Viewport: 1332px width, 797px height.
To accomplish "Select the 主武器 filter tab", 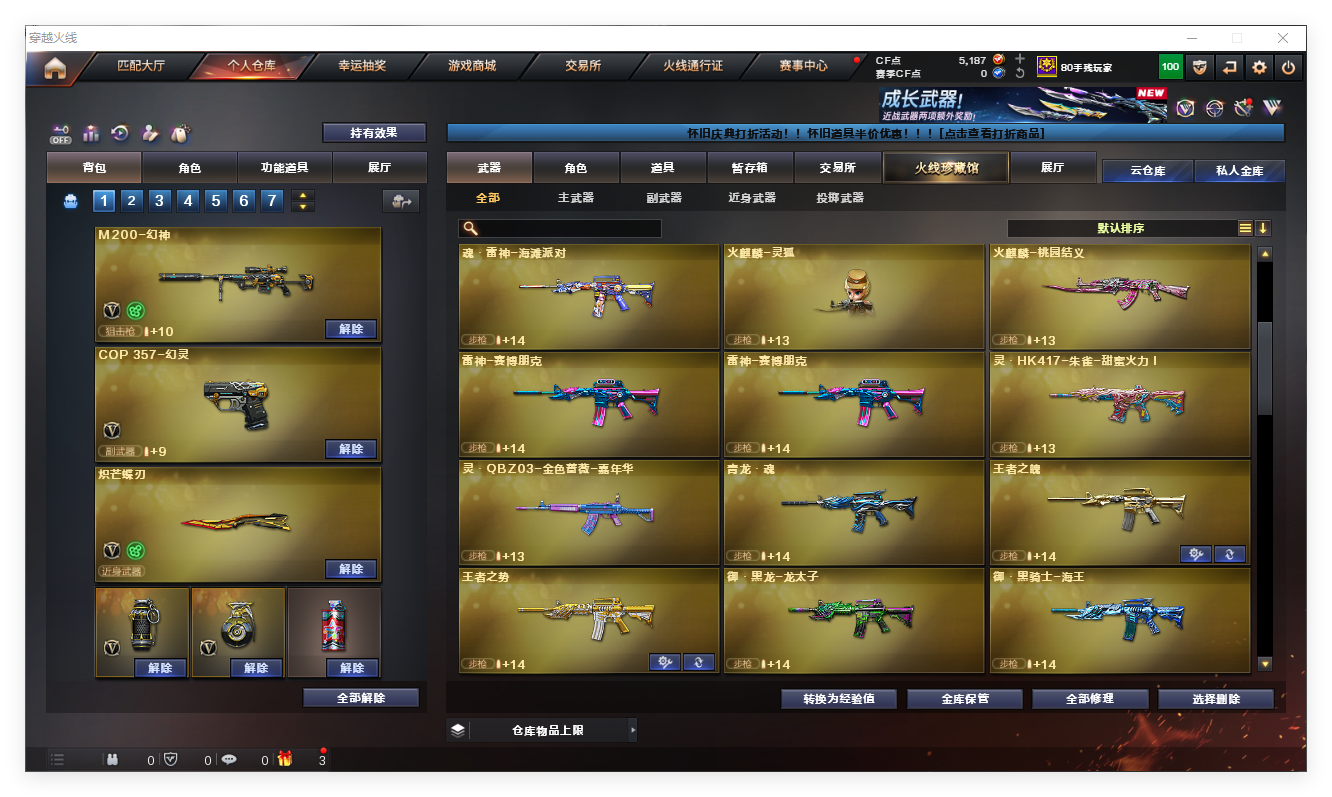I will [575, 198].
